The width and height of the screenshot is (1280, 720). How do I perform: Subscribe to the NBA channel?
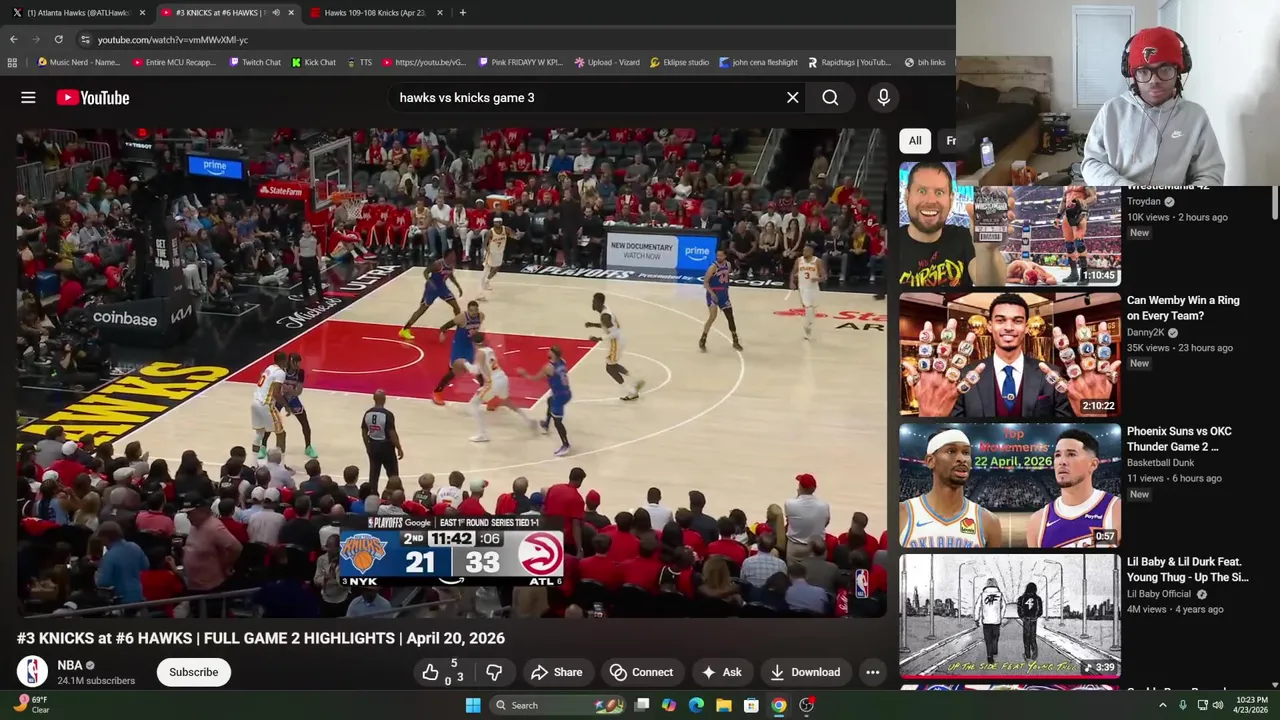(x=193, y=672)
